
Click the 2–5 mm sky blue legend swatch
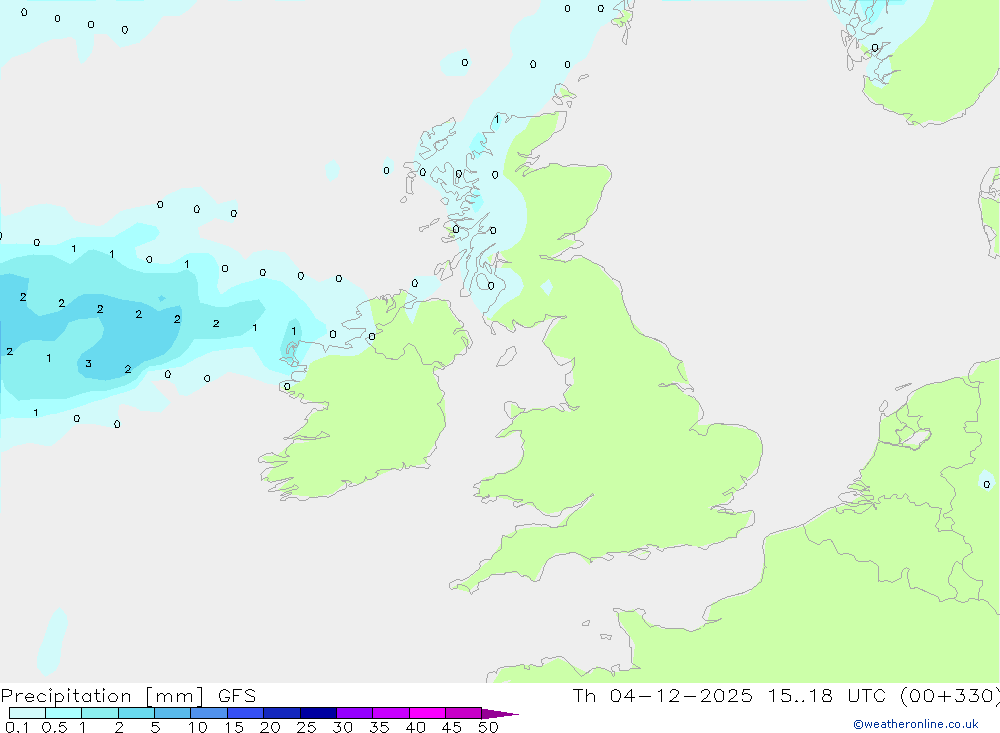(136, 713)
